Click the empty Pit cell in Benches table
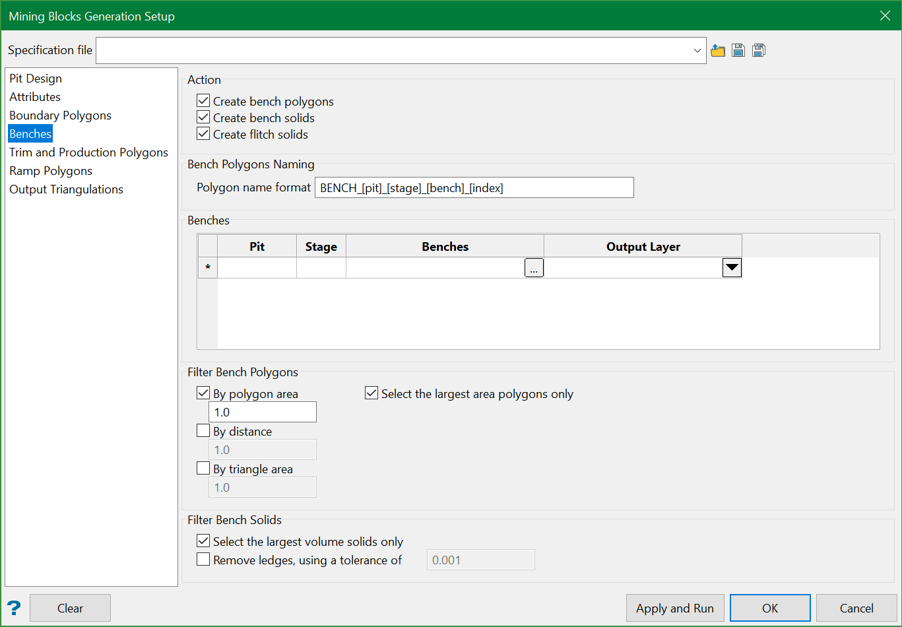902x627 pixels. pyautogui.click(x=257, y=268)
